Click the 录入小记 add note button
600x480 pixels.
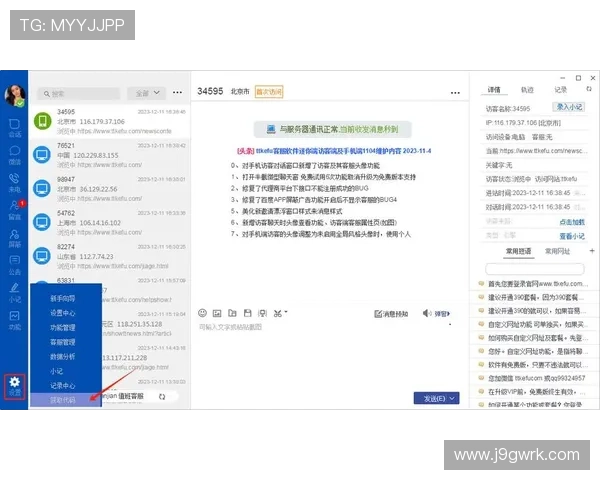[x=569, y=107]
